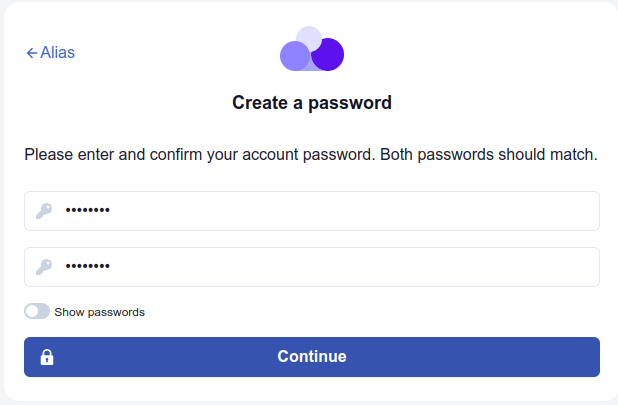Click the back arrow icon beside Alias
The image size is (618, 405).
click(x=31, y=53)
